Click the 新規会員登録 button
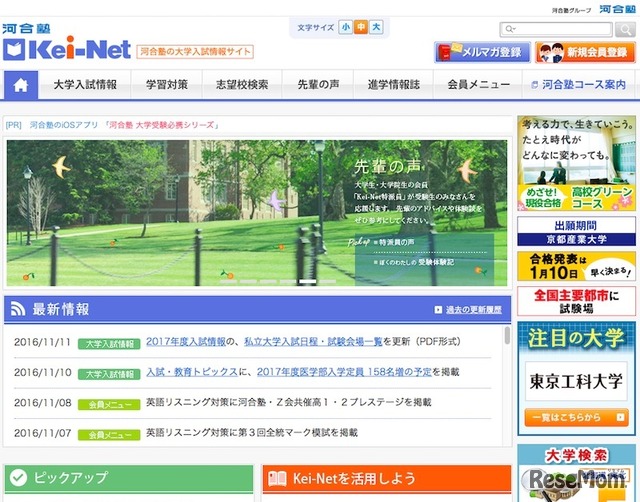This screenshot has width=640, height=502. [x=586, y=52]
